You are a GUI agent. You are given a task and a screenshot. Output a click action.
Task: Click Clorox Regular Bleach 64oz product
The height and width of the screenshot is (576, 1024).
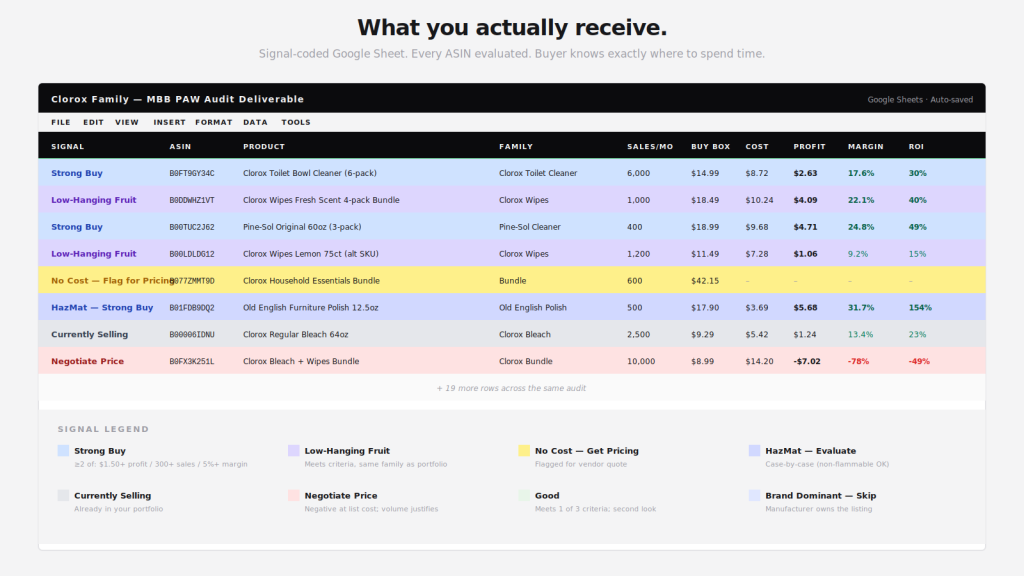click(x=296, y=334)
